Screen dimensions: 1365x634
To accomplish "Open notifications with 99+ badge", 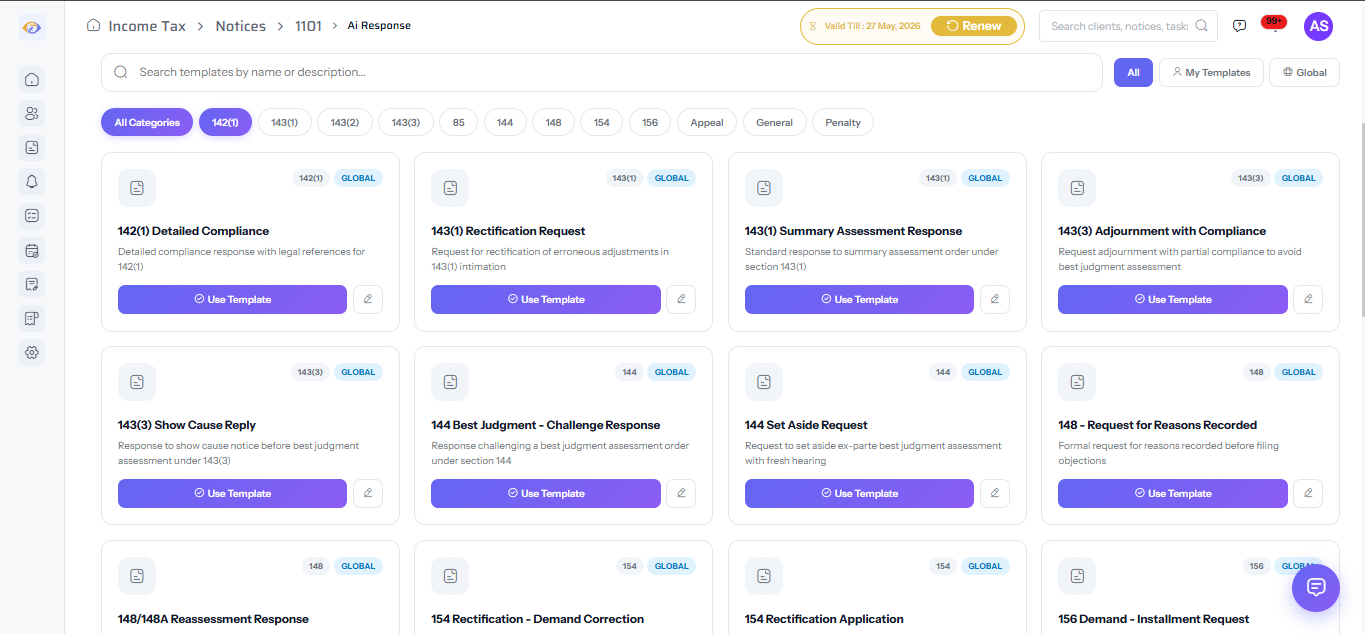I will [1274, 25].
